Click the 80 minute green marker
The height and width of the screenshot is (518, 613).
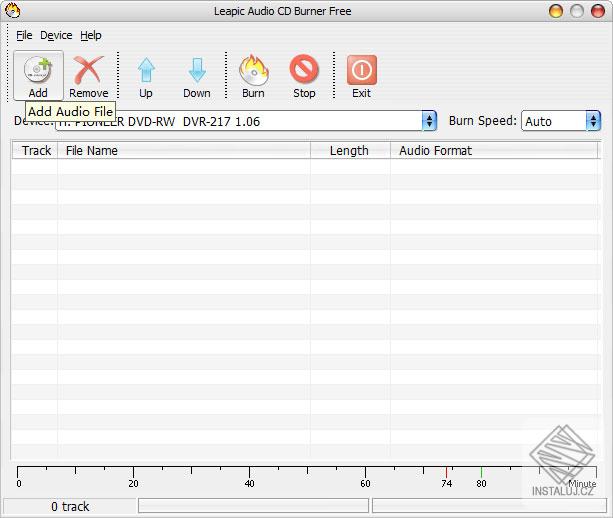tap(481, 472)
